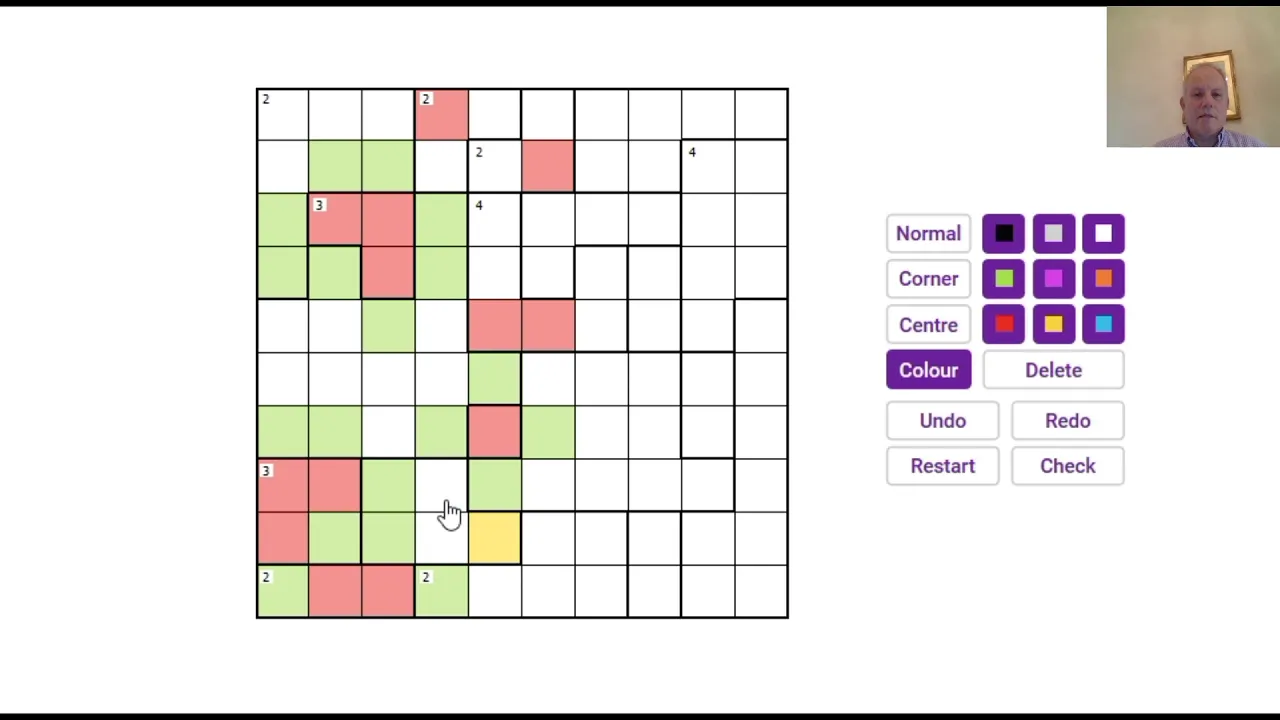Screen dimensions: 1280x720
Task: Restart the puzzle
Action: (x=942, y=466)
